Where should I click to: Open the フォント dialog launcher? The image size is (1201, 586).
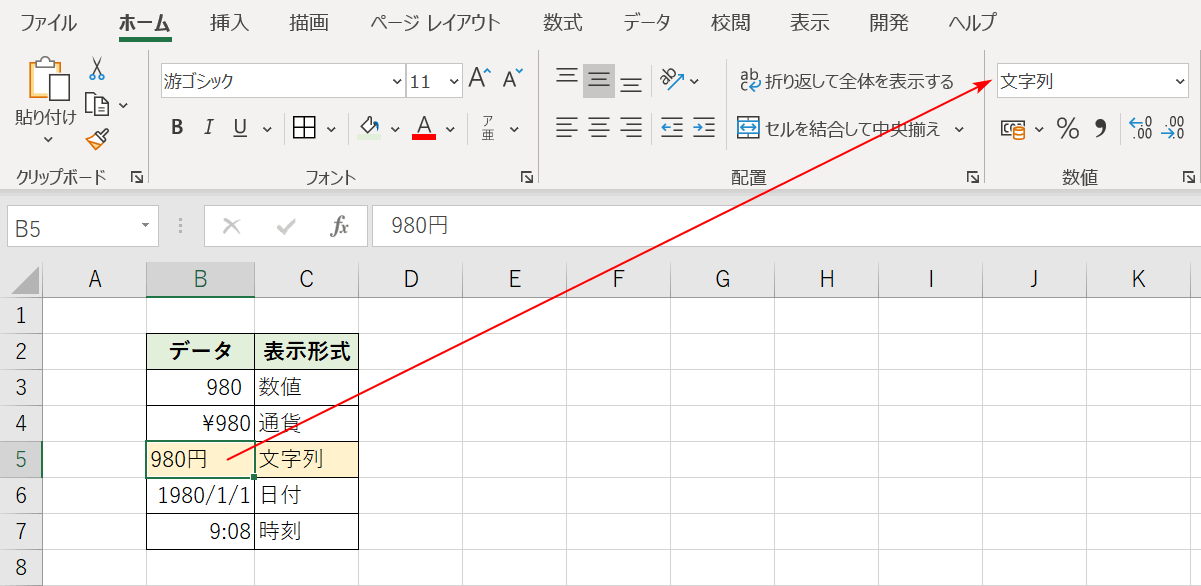pos(527,177)
